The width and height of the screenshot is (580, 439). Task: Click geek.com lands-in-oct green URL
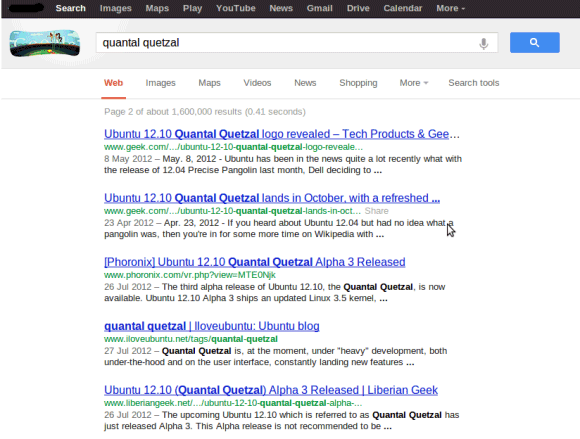point(232,211)
